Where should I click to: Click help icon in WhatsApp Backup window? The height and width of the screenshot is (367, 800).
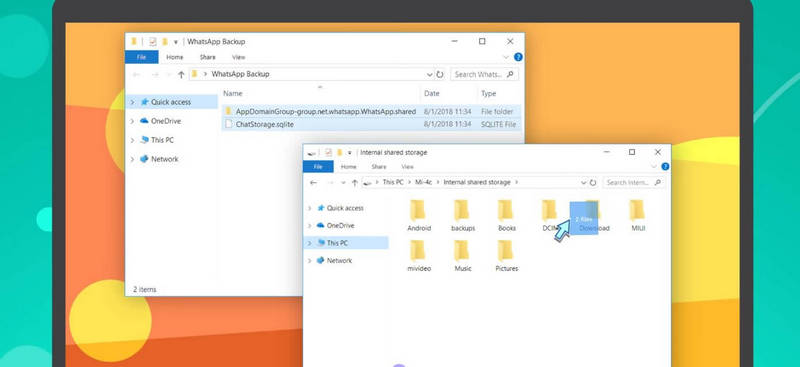coord(518,57)
